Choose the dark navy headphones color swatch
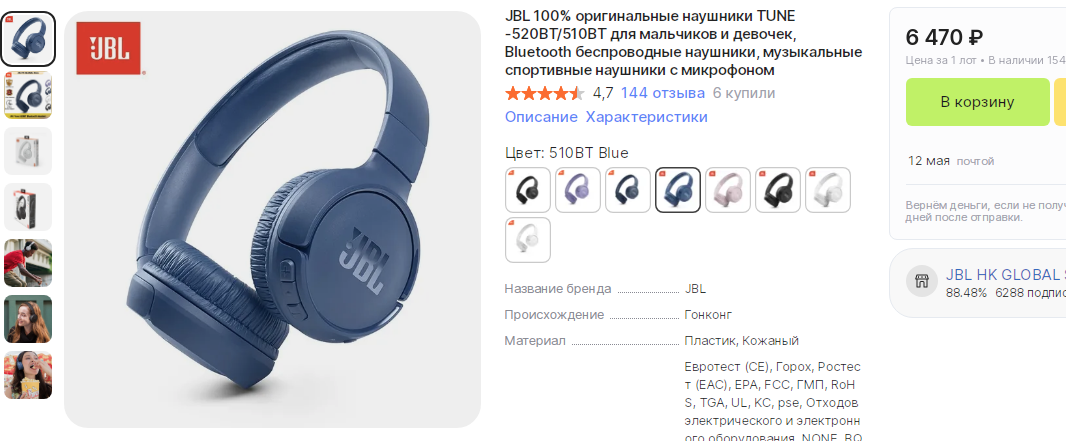Screen dimensions: 1066x441 [627, 190]
